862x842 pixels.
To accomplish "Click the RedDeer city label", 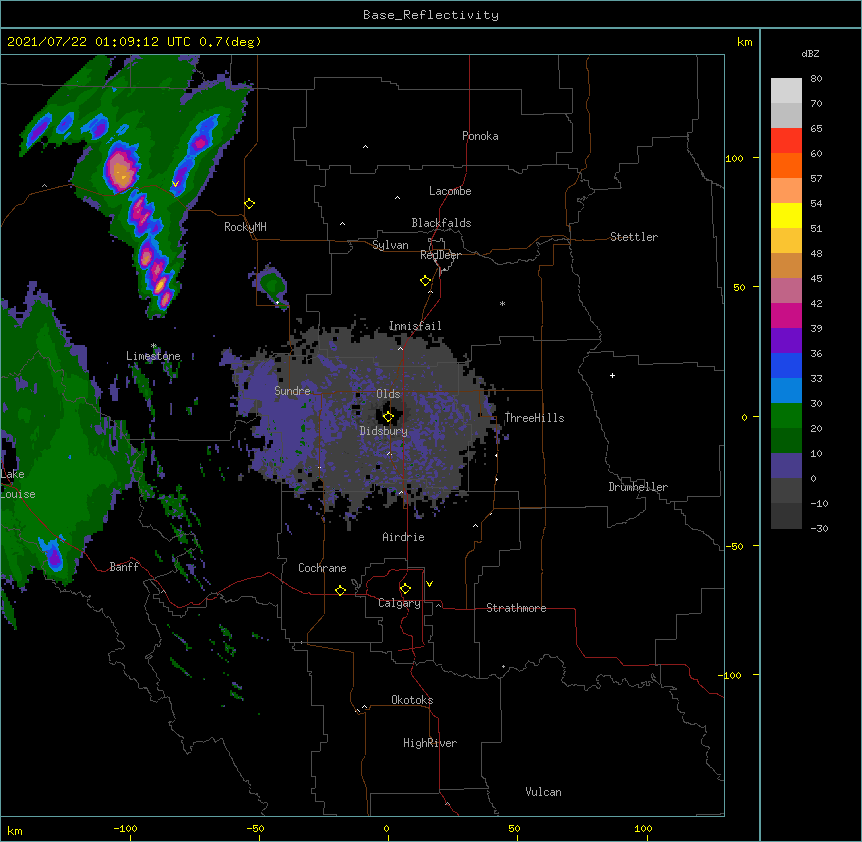I will tap(440, 255).
